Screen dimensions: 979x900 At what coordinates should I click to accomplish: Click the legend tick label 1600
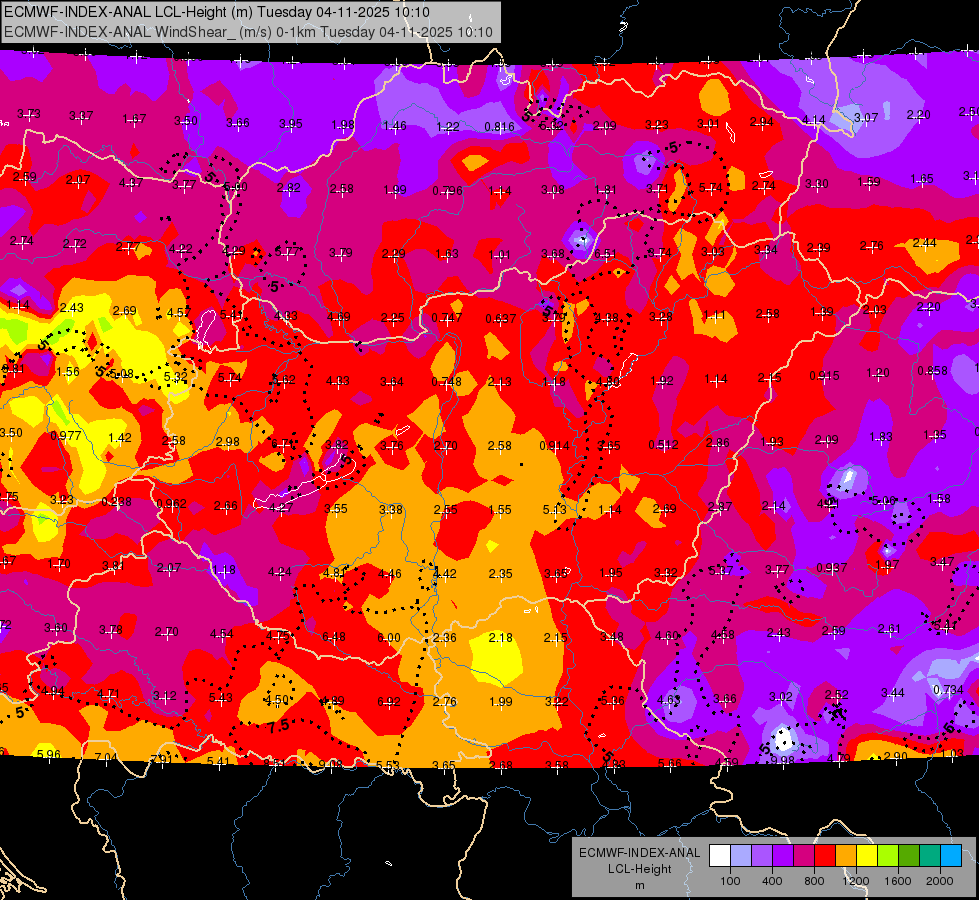pyautogui.click(x=898, y=881)
